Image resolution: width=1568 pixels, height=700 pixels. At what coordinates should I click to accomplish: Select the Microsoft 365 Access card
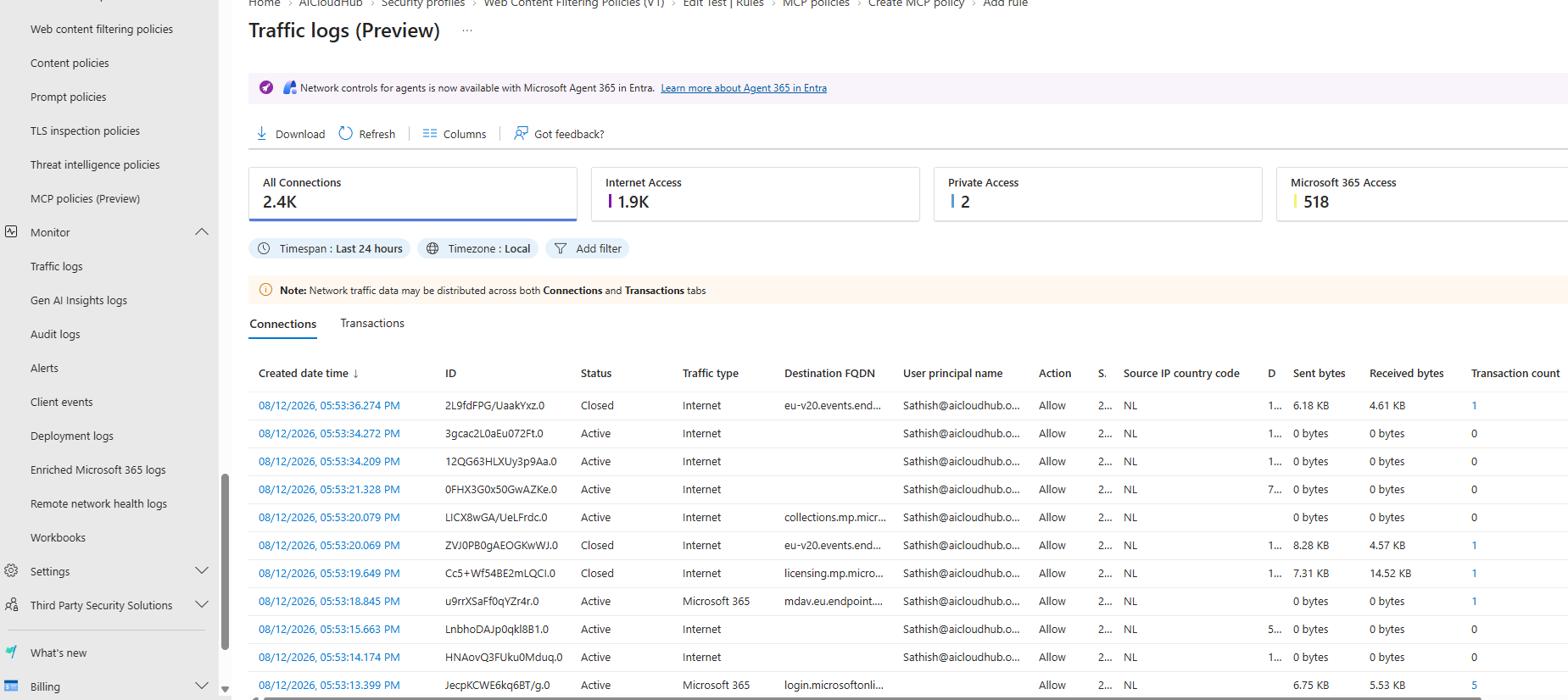1422,194
